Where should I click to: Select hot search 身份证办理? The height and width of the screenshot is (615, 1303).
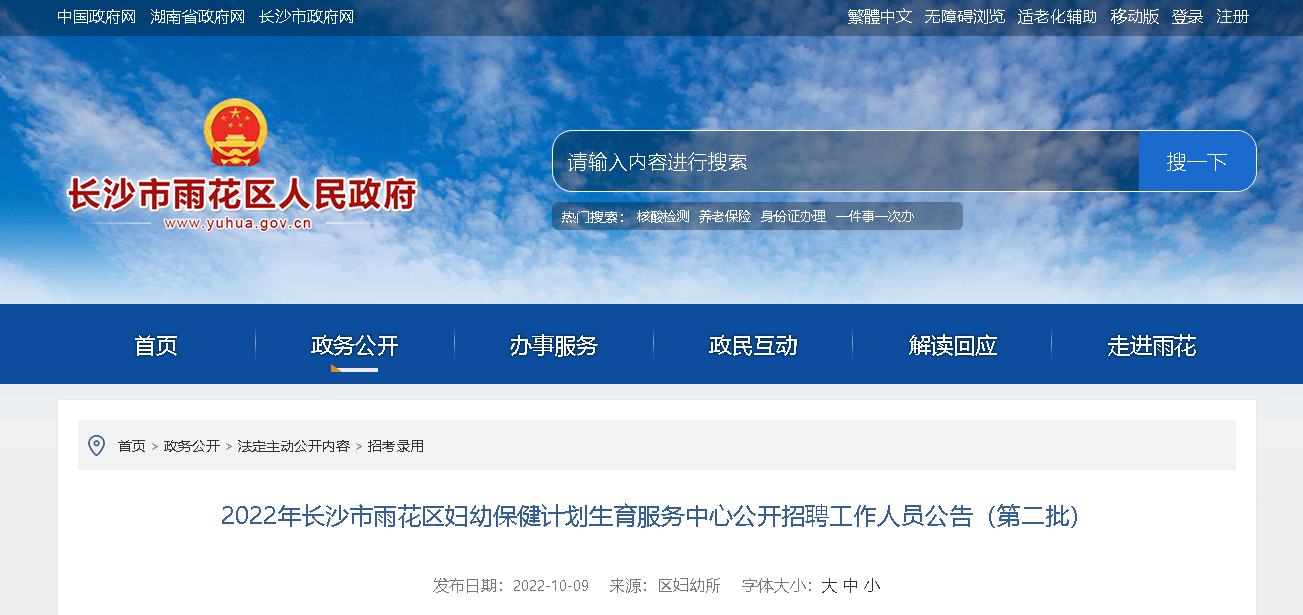point(793,217)
